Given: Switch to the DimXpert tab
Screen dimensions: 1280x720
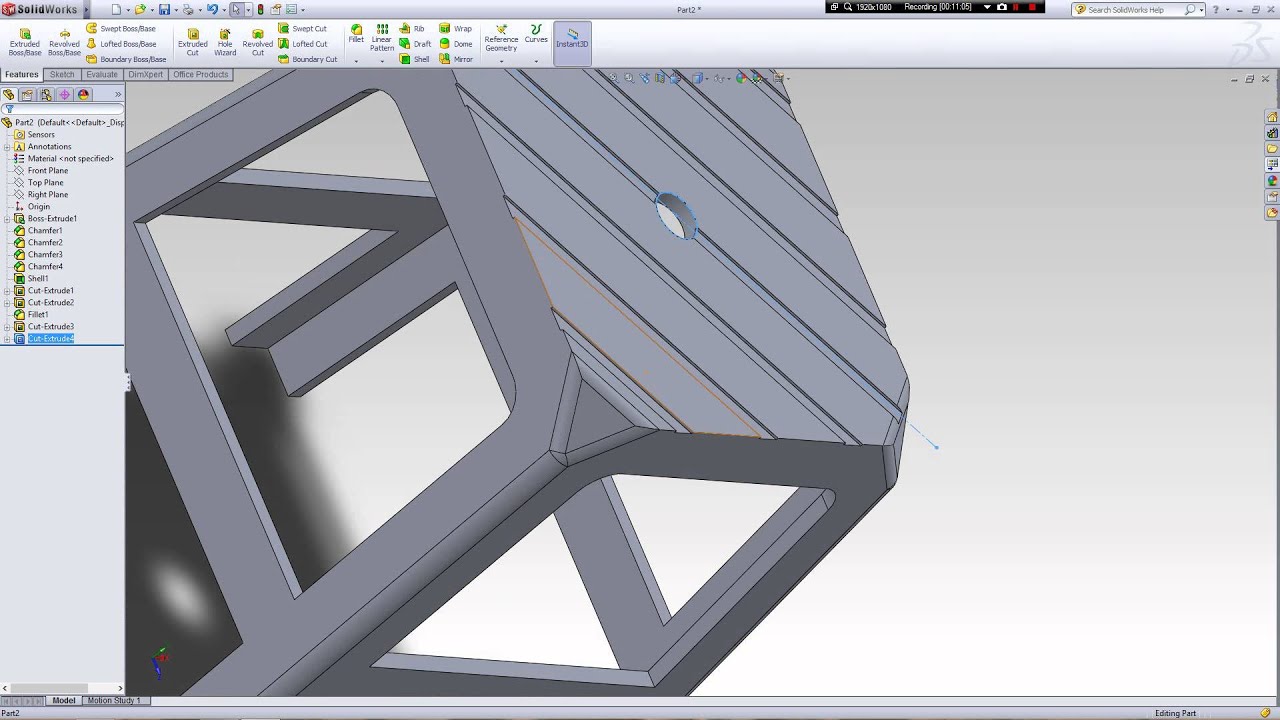Looking at the screenshot, I should point(146,75).
